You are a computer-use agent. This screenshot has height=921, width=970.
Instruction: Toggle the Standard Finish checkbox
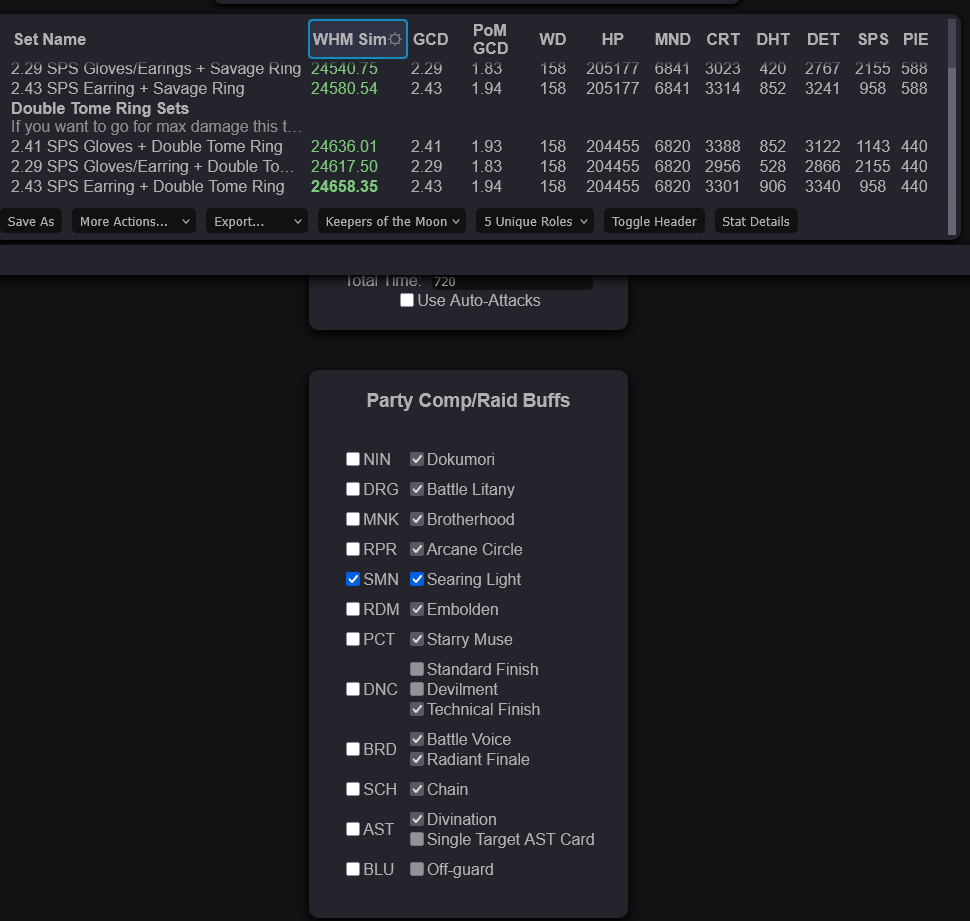point(417,669)
